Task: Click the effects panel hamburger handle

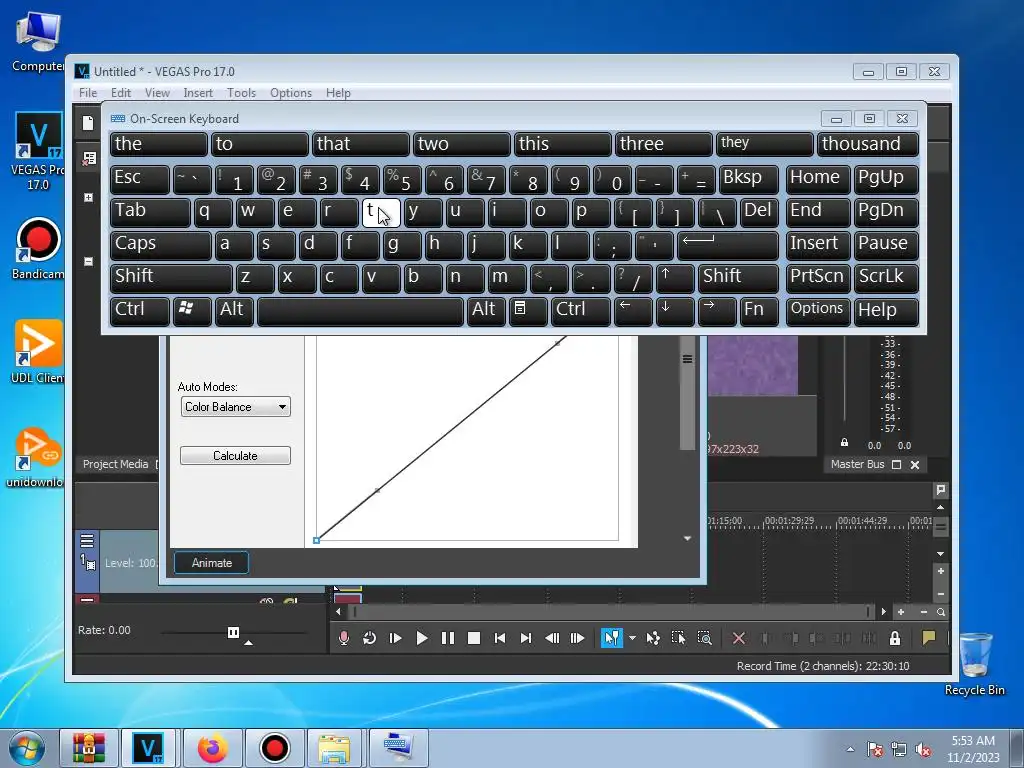Action: [687, 359]
